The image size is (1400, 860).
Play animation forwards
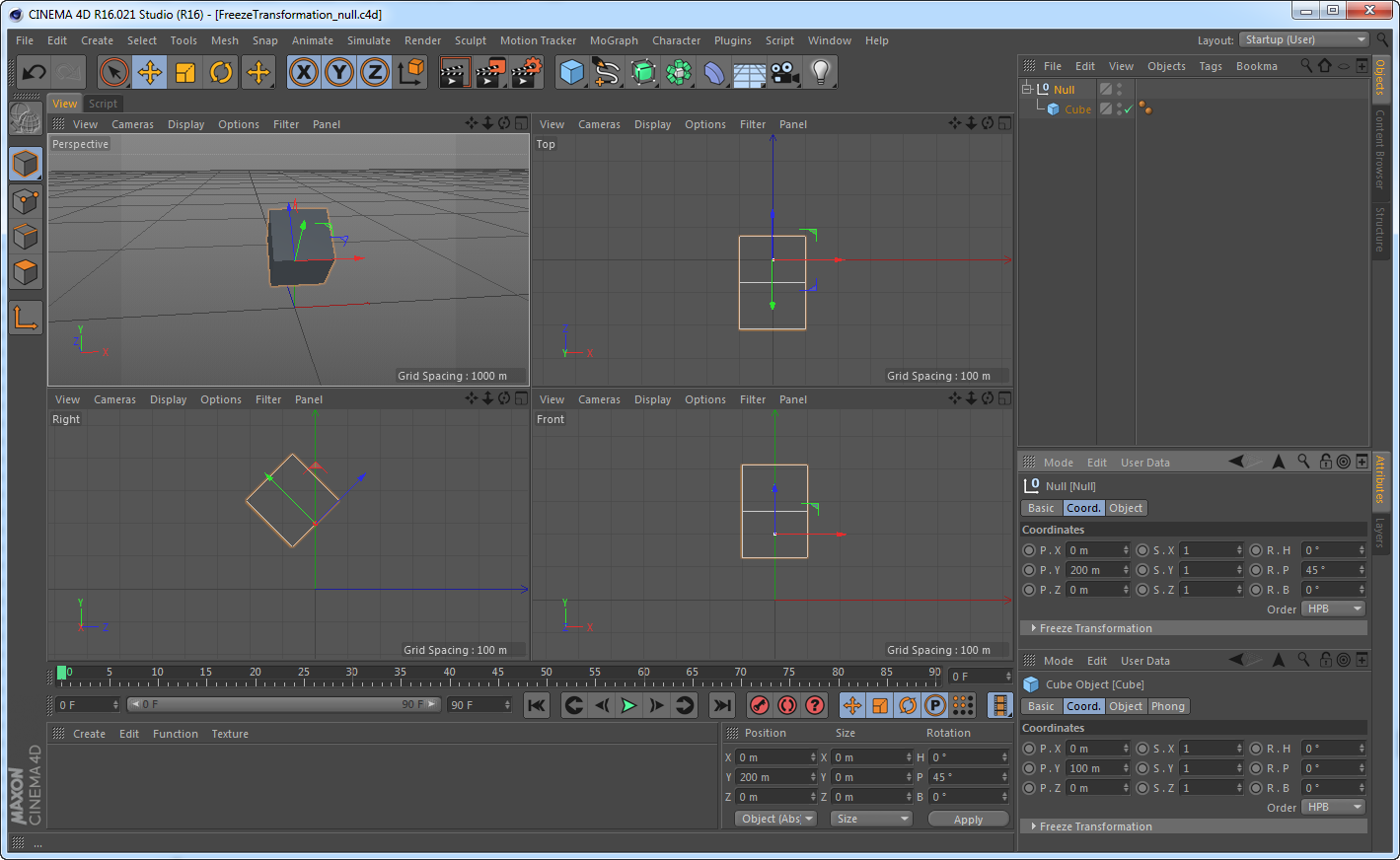(628, 705)
